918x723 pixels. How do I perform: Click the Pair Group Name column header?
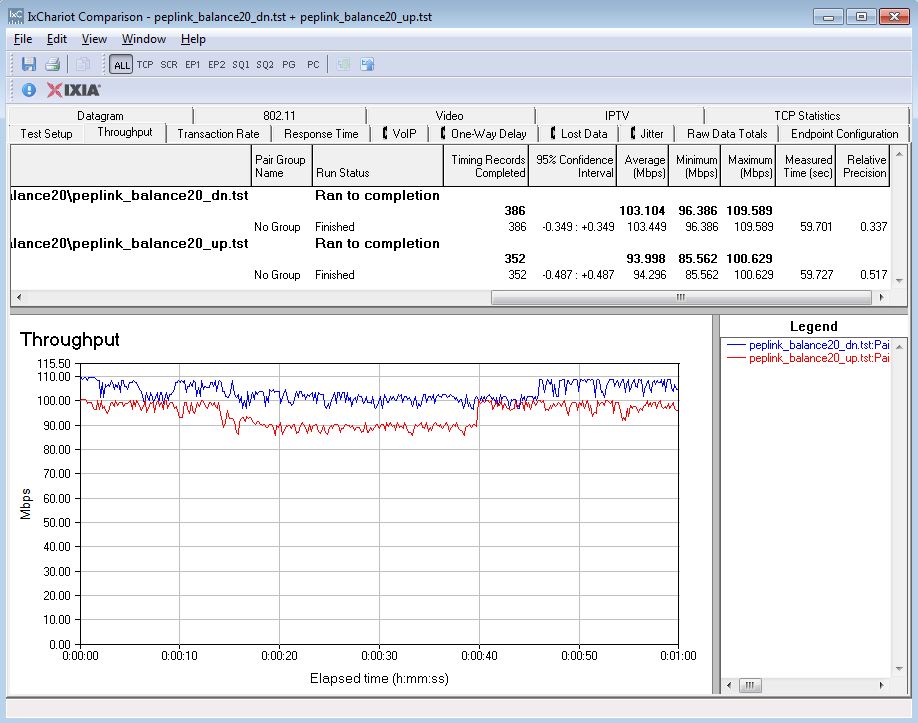point(282,166)
